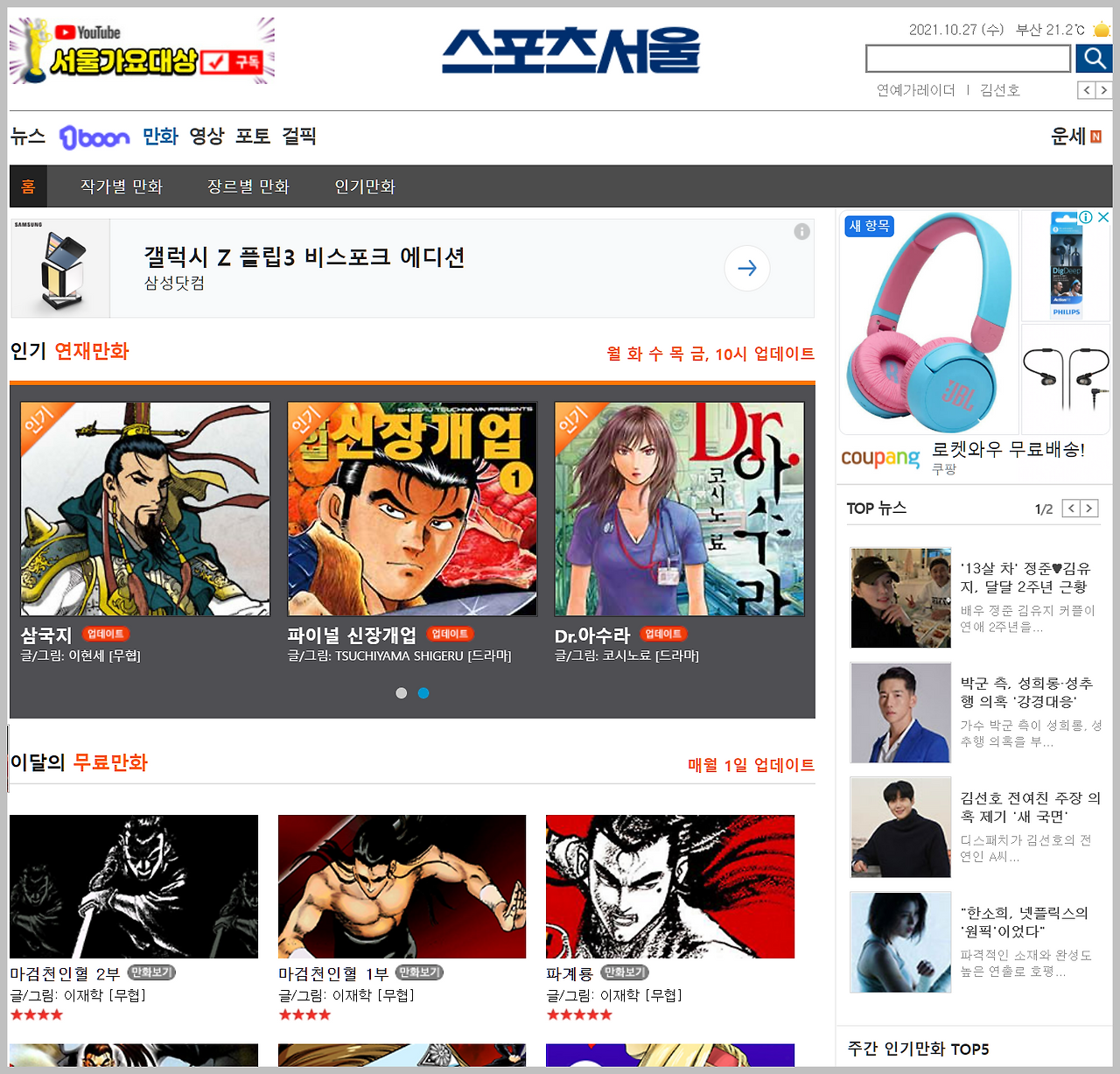Open the 삼국지 title link

[x=46, y=635]
